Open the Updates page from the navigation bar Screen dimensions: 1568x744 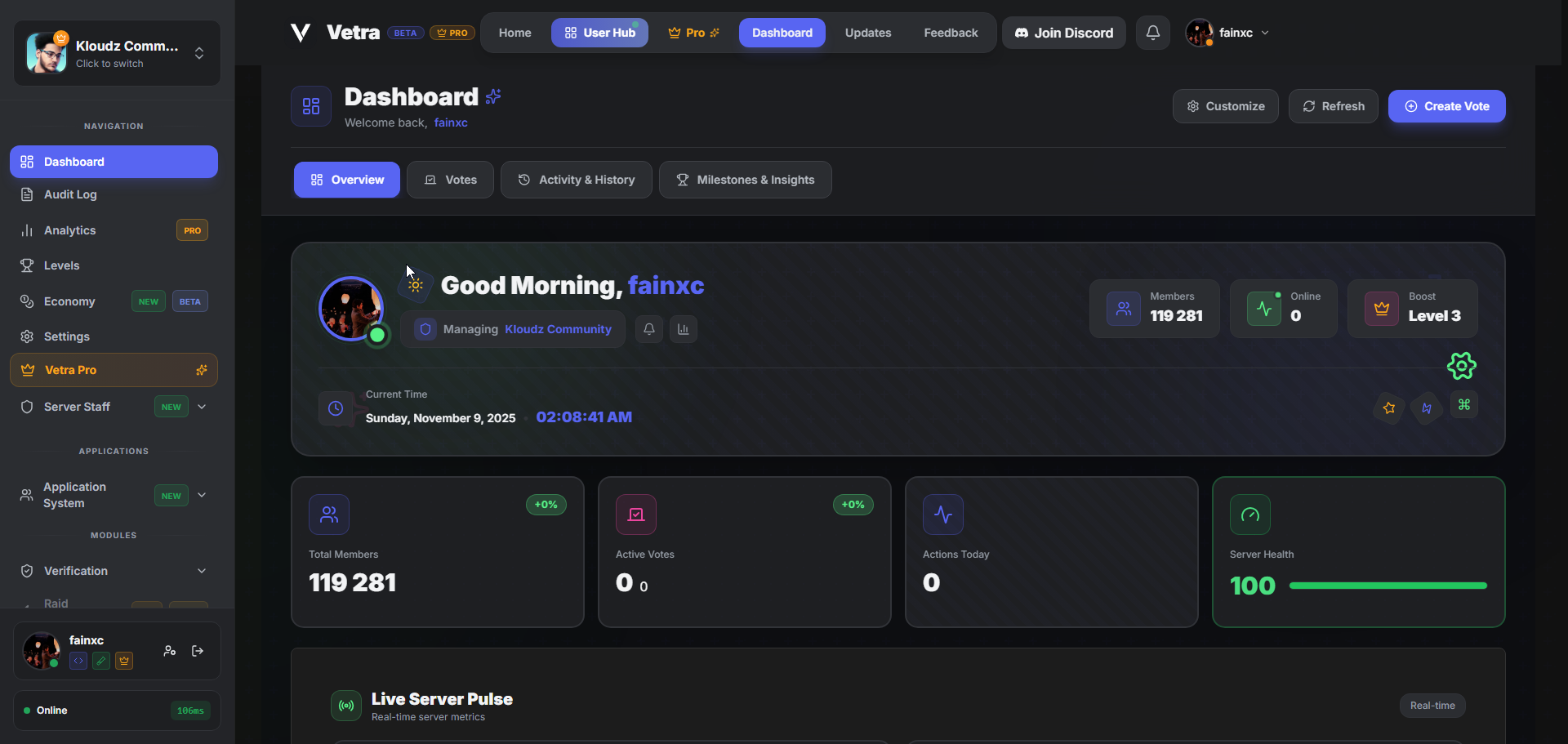click(867, 33)
